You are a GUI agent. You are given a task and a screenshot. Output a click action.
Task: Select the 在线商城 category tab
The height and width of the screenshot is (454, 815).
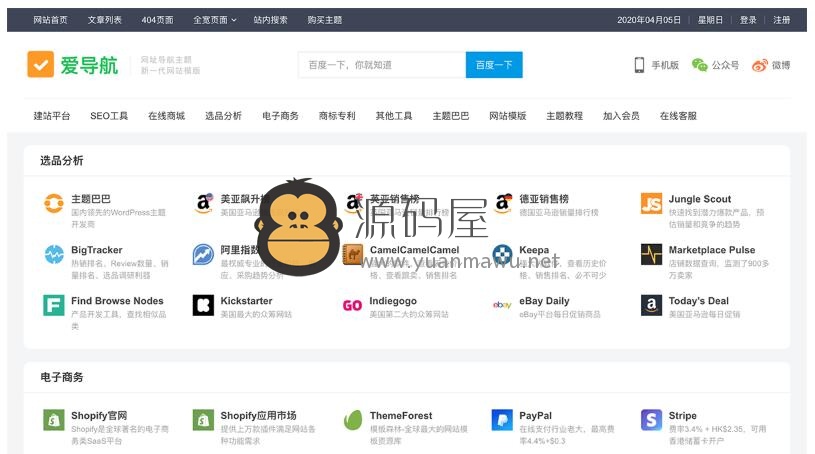166,115
